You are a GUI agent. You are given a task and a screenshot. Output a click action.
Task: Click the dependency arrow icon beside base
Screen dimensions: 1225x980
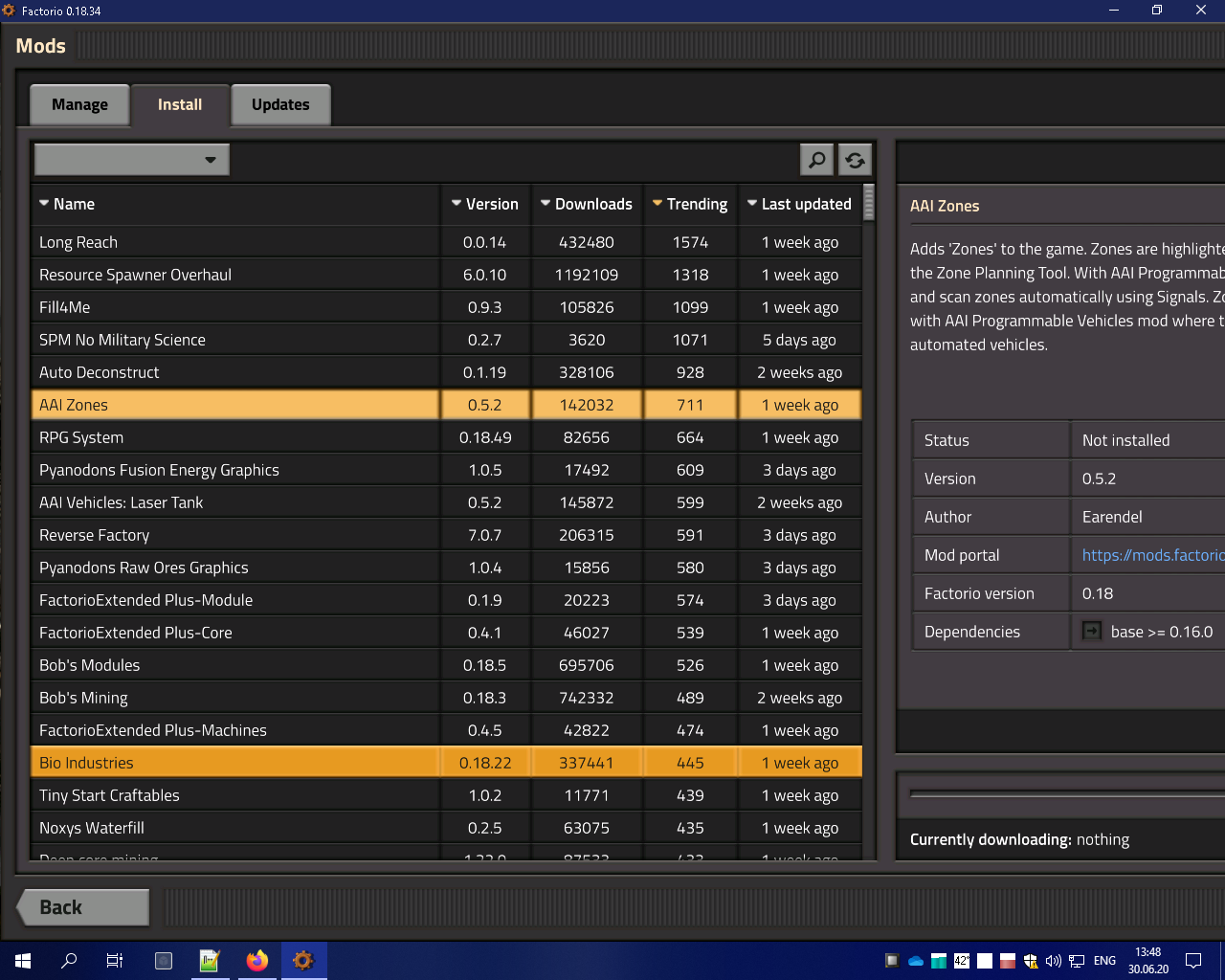(1091, 631)
